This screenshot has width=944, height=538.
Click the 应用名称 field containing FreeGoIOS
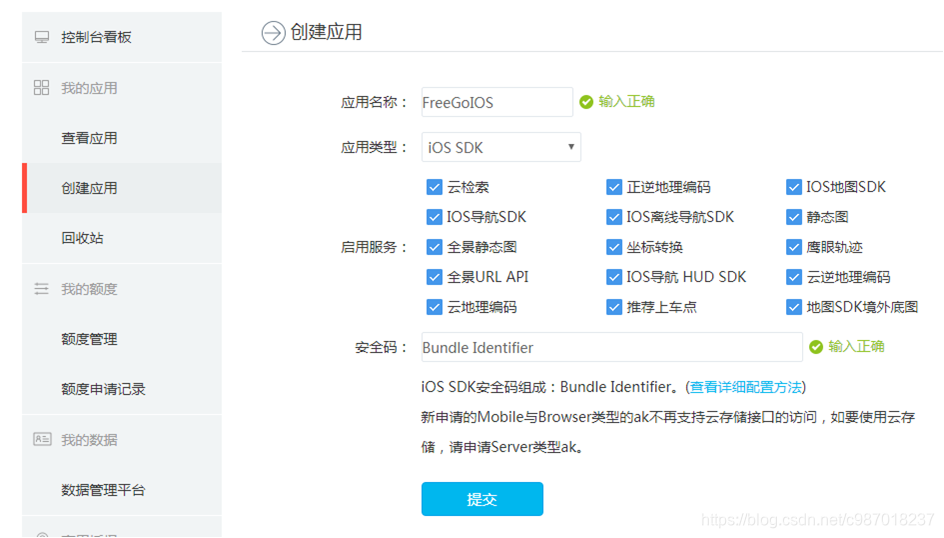click(x=497, y=102)
